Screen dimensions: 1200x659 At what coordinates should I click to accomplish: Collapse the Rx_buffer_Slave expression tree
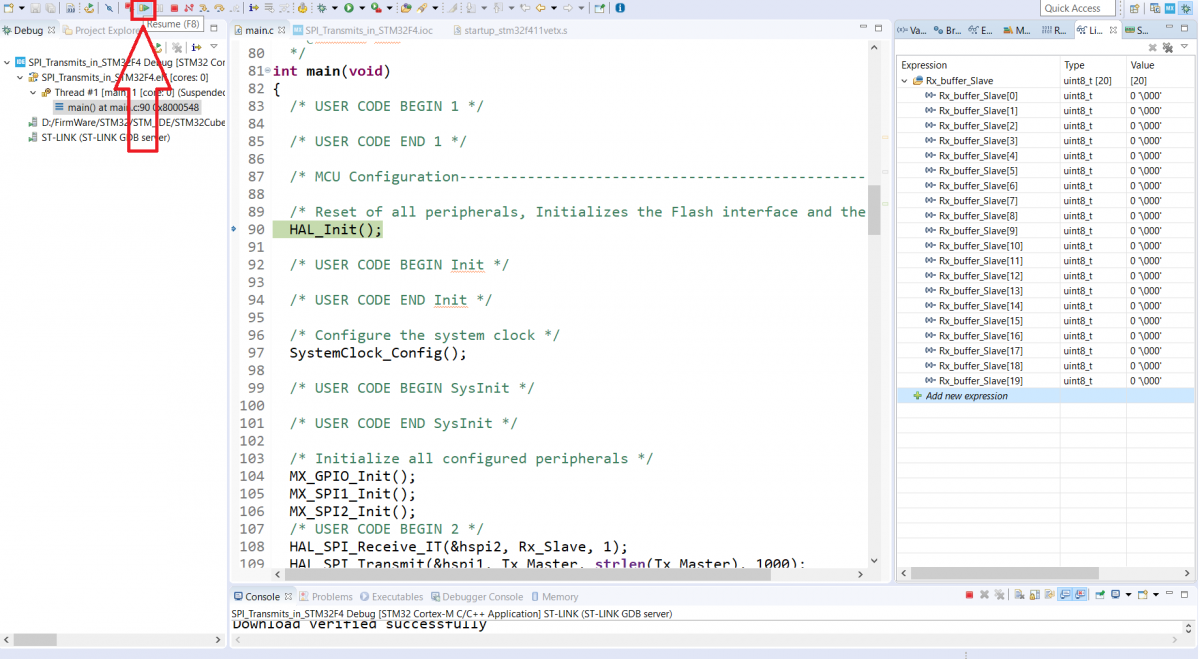pyautogui.click(x=905, y=81)
